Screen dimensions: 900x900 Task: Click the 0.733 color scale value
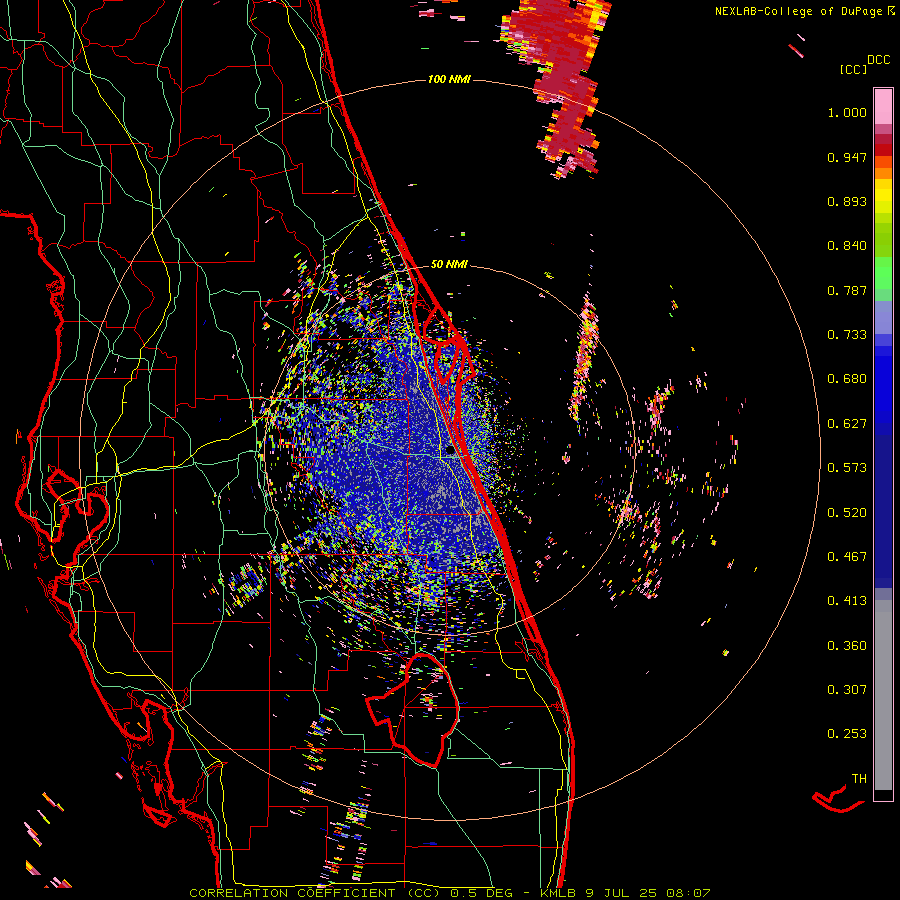tap(847, 335)
